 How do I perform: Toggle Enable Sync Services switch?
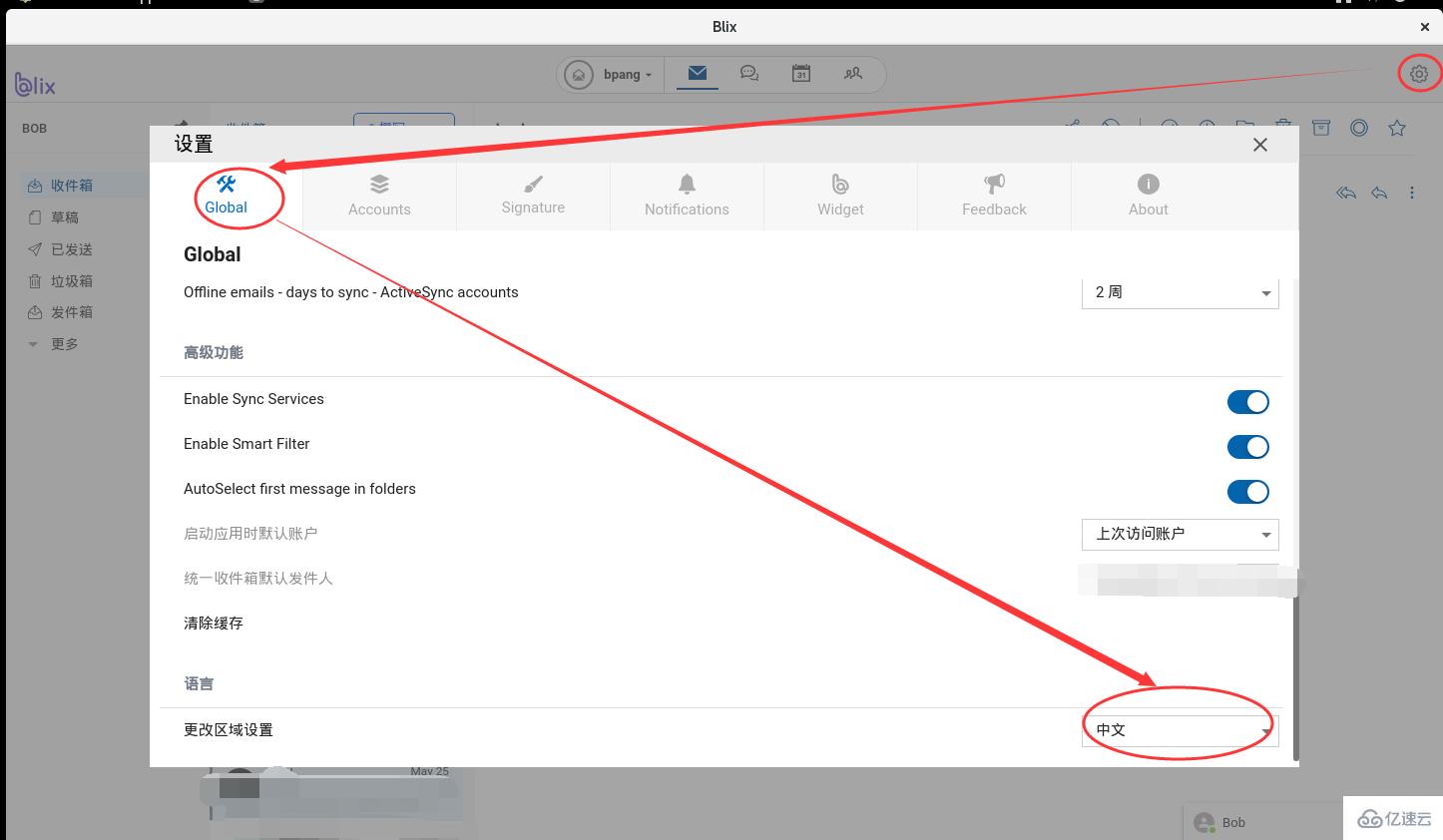tap(1247, 402)
